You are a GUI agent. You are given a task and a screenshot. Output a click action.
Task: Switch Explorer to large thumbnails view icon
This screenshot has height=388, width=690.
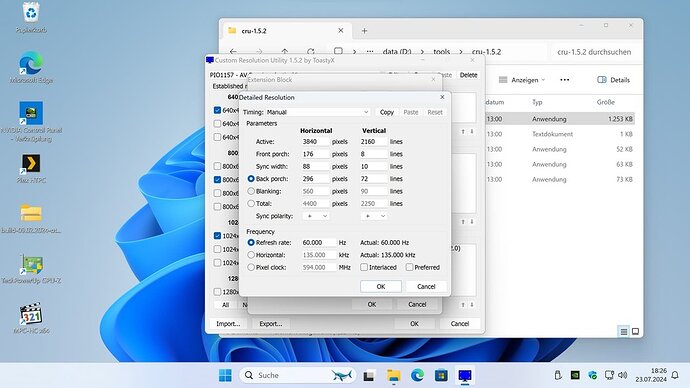tap(635, 332)
